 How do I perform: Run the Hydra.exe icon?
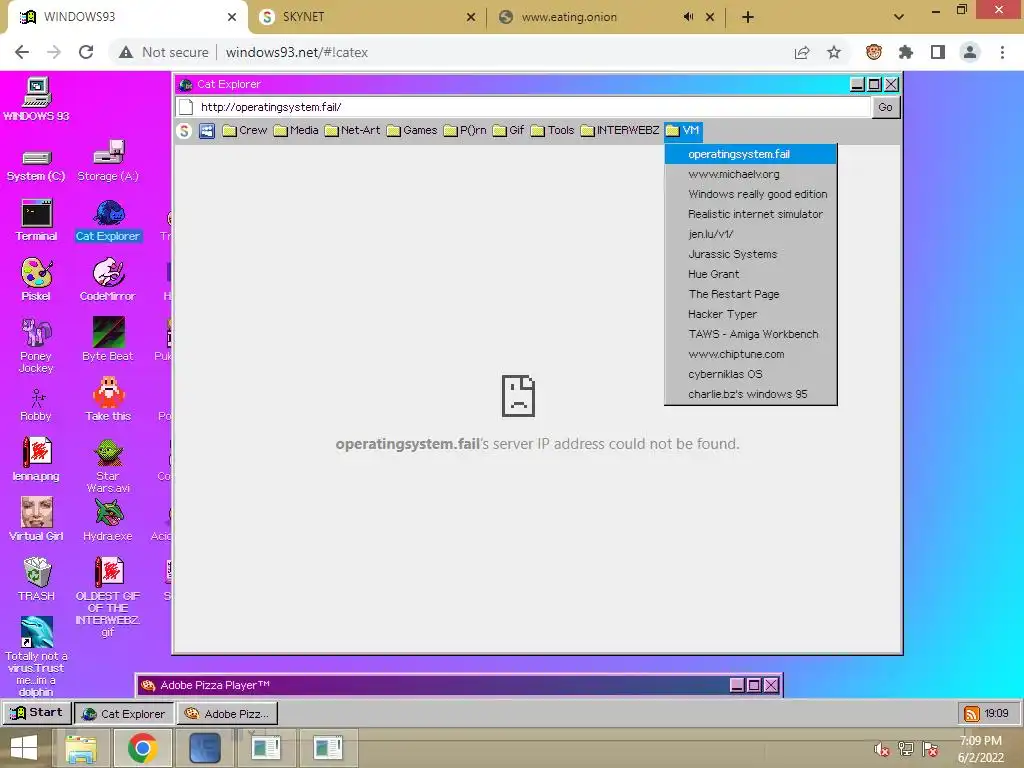point(108,519)
